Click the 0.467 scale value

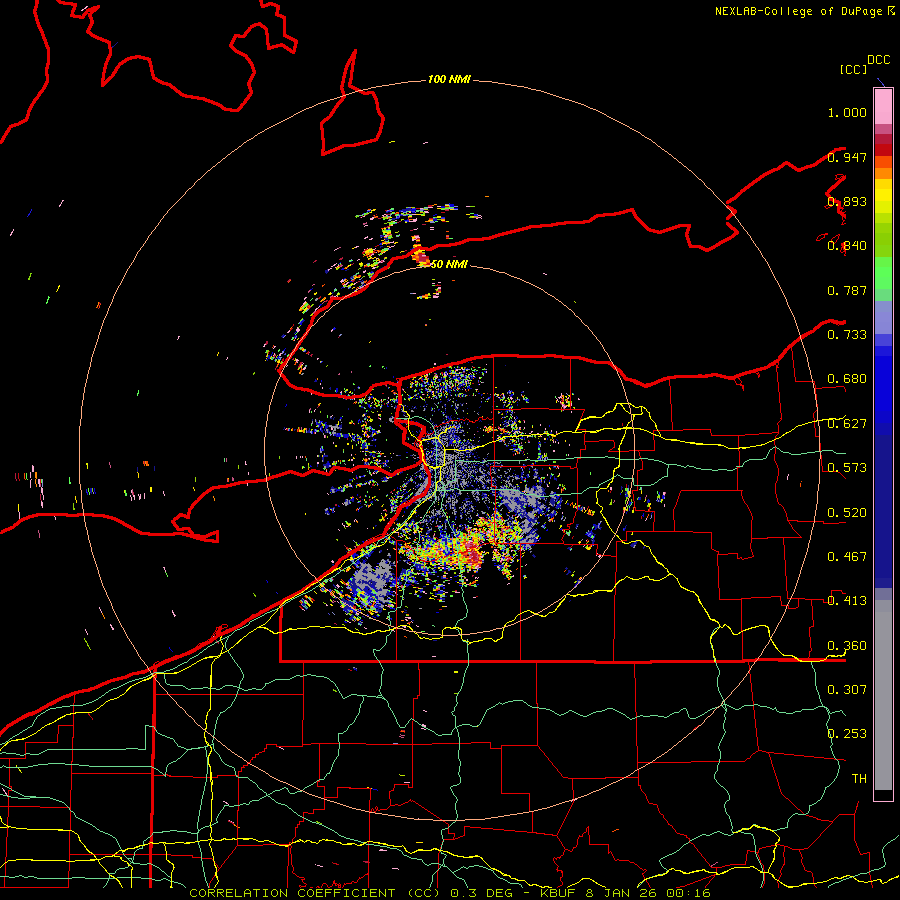pyautogui.click(x=847, y=557)
